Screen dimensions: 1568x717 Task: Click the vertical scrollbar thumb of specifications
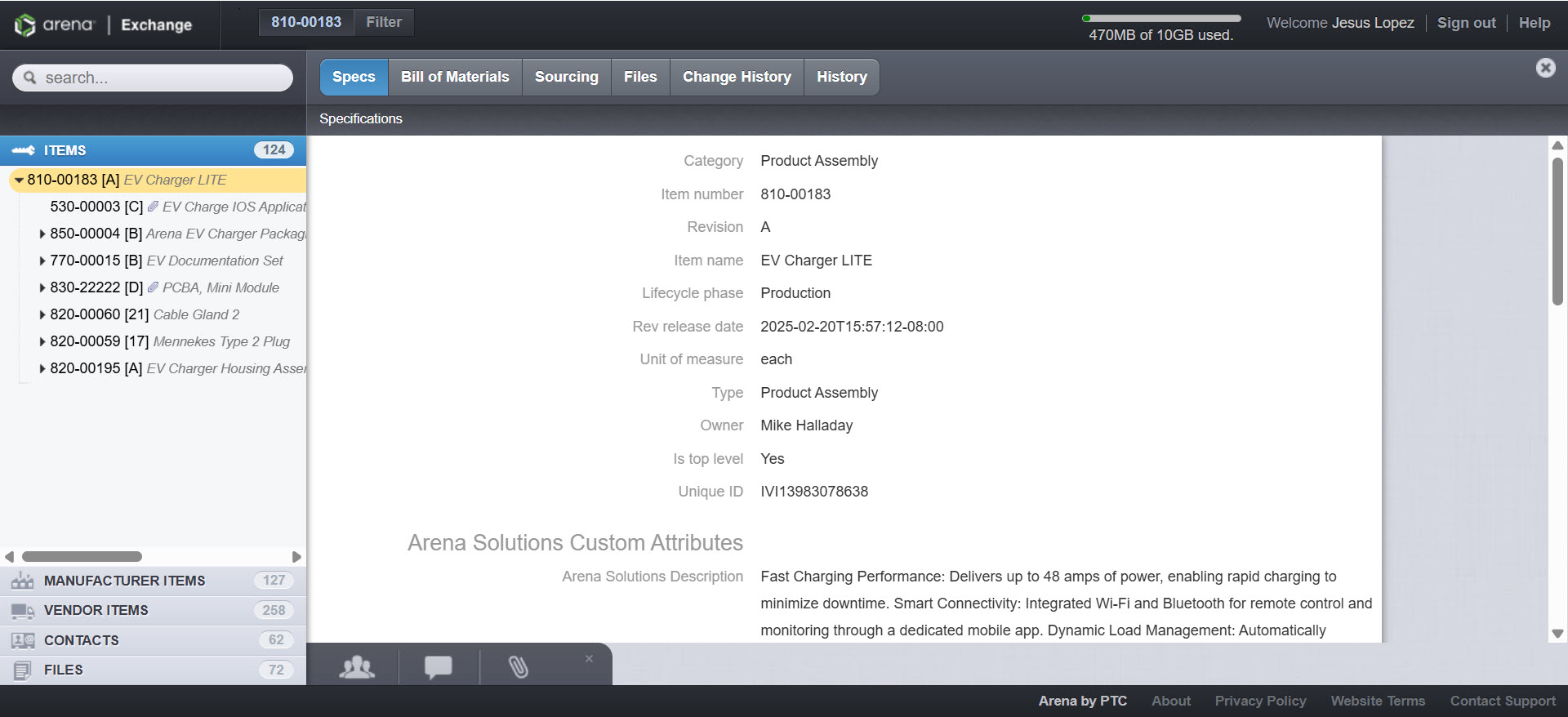(x=1557, y=231)
